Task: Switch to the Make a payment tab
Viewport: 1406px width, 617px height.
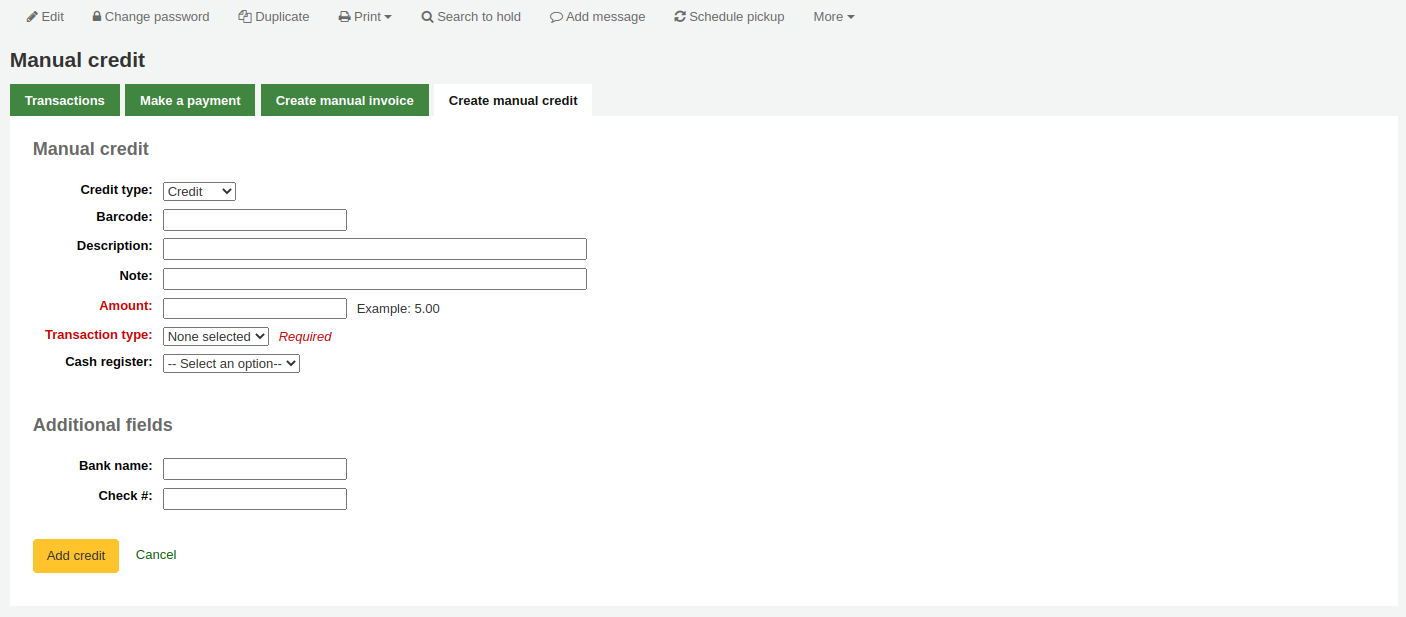Action: click(x=190, y=100)
